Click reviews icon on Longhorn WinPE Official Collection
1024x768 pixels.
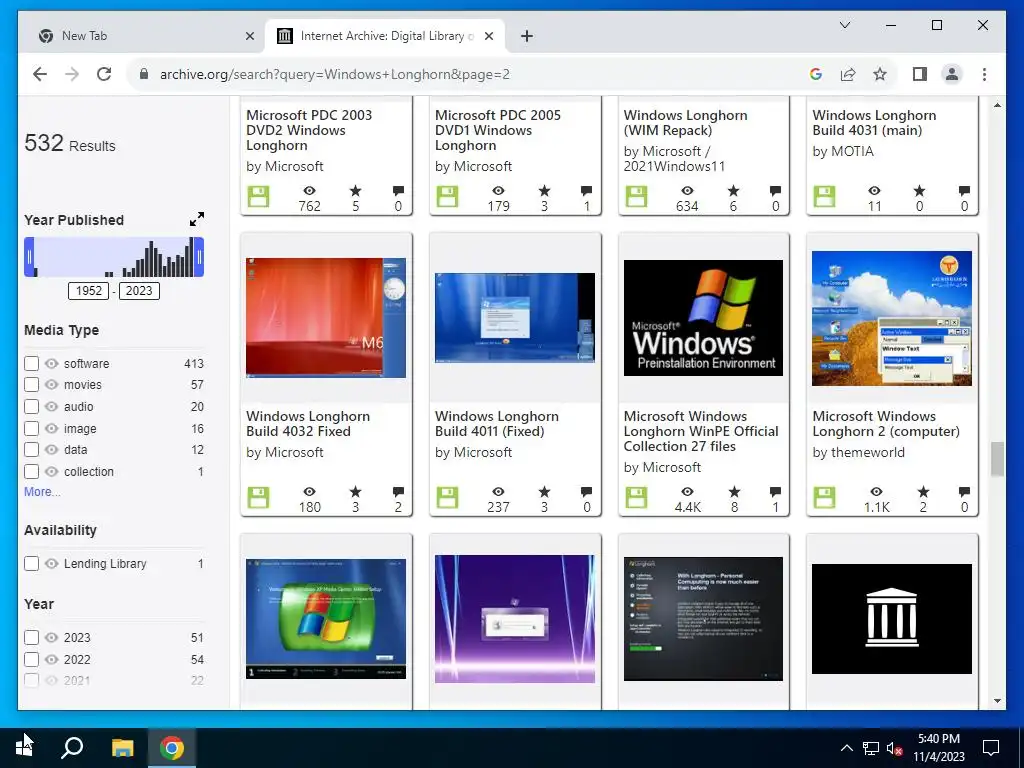click(x=775, y=491)
